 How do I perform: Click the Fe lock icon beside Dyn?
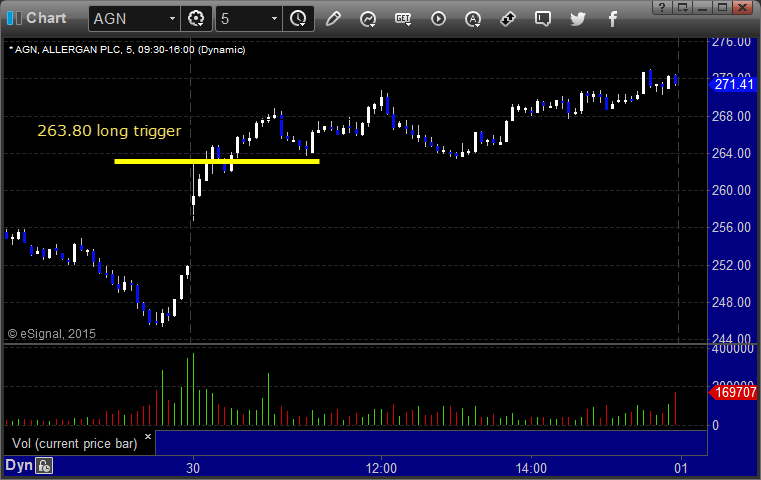click(x=44, y=466)
